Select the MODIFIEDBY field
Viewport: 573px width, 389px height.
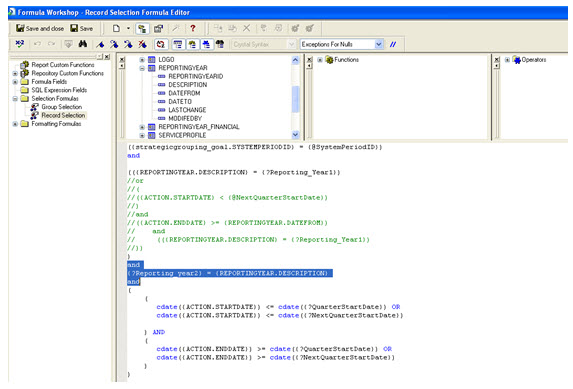(185, 118)
